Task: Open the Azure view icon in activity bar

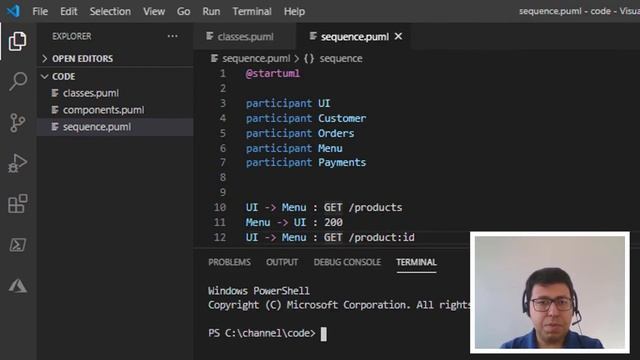Action: [x=18, y=286]
